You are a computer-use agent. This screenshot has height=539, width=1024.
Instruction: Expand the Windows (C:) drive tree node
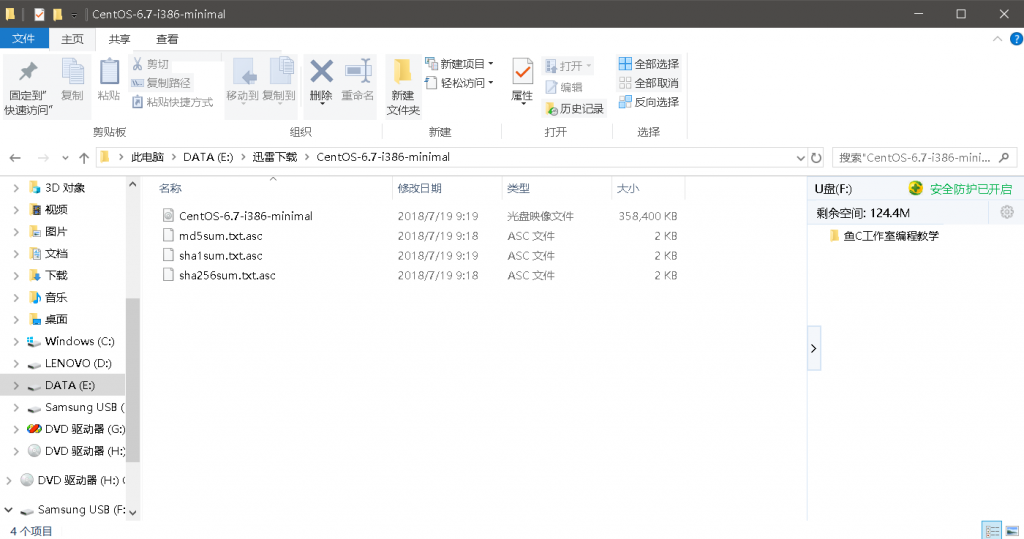15,342
